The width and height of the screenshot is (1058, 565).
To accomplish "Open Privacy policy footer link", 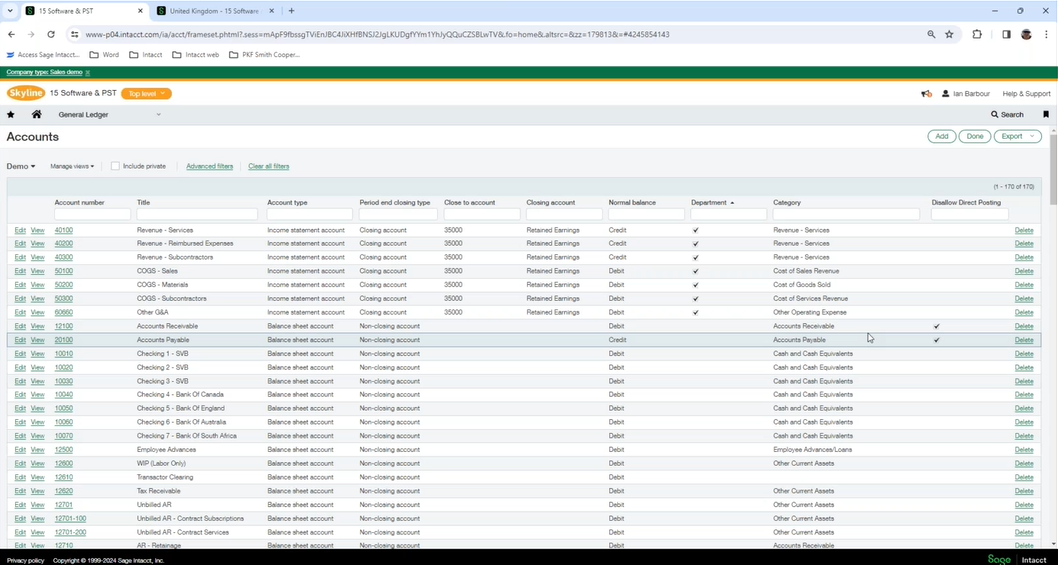I will (26, 560).
